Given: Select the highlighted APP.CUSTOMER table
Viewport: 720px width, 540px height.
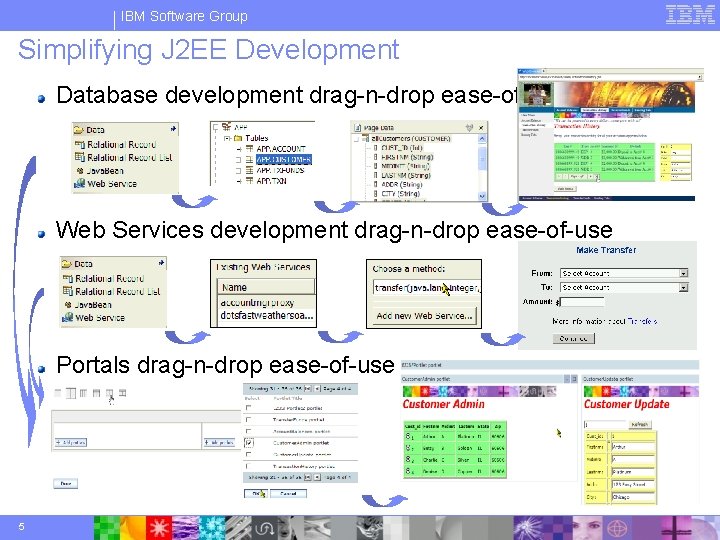Looking at the screenshot, I should pyautogui.click(x=284, y=159).
